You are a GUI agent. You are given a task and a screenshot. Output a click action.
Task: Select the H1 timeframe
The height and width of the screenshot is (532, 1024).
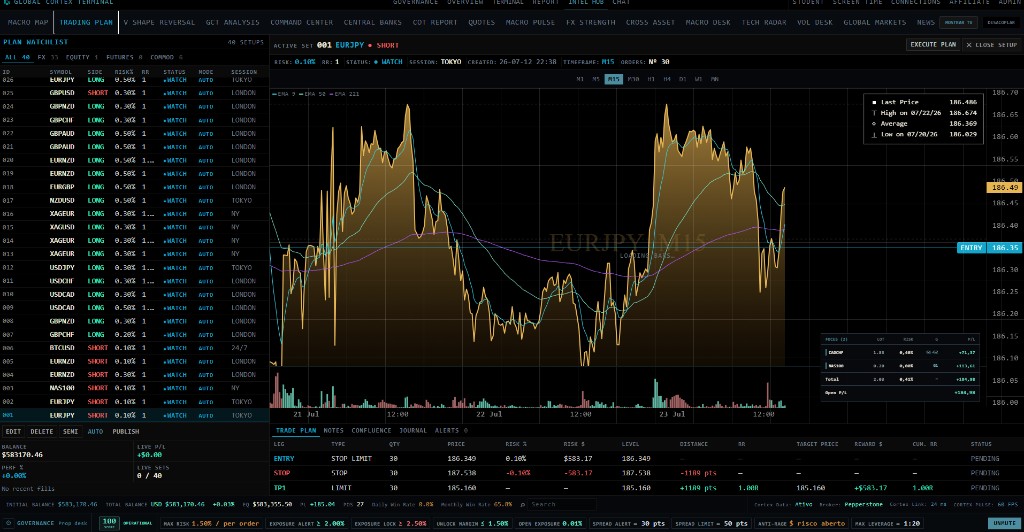coord(651,79)
